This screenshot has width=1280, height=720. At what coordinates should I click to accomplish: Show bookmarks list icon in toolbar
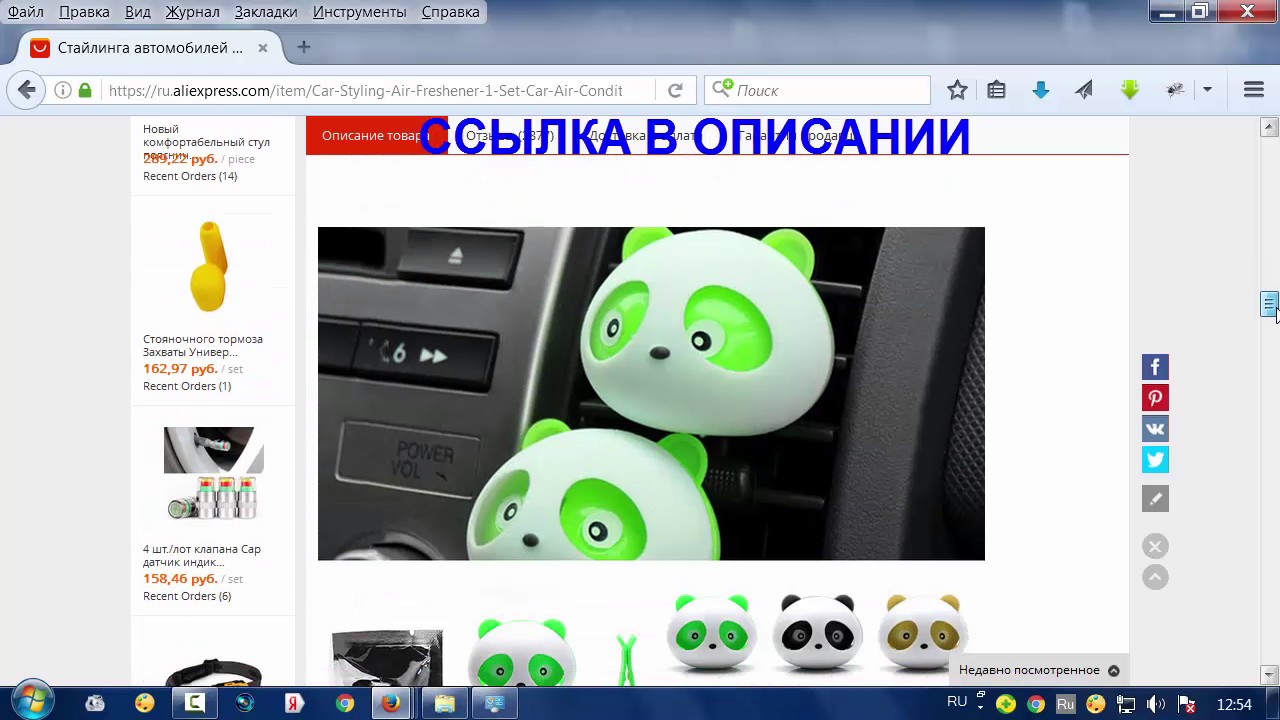[x=996, y=90]
